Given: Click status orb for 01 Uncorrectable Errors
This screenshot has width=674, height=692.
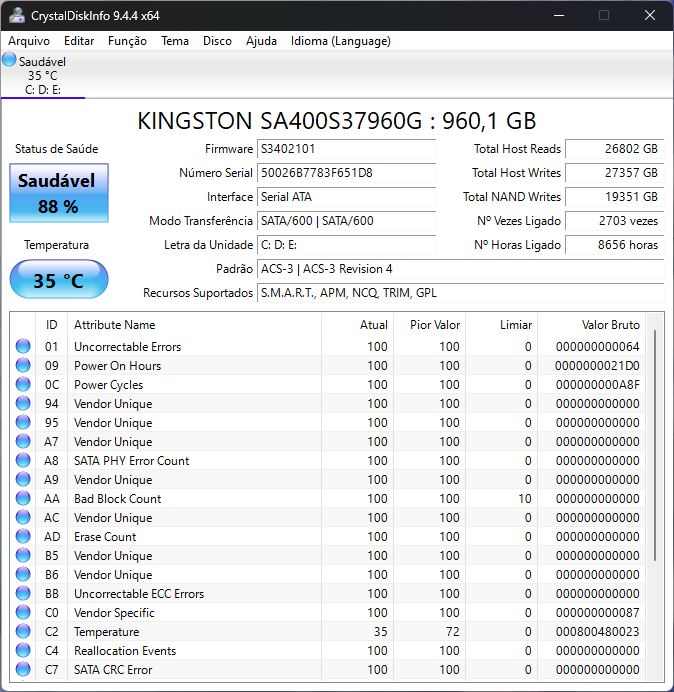Looking at the screenshot, I should pos(23,346).
